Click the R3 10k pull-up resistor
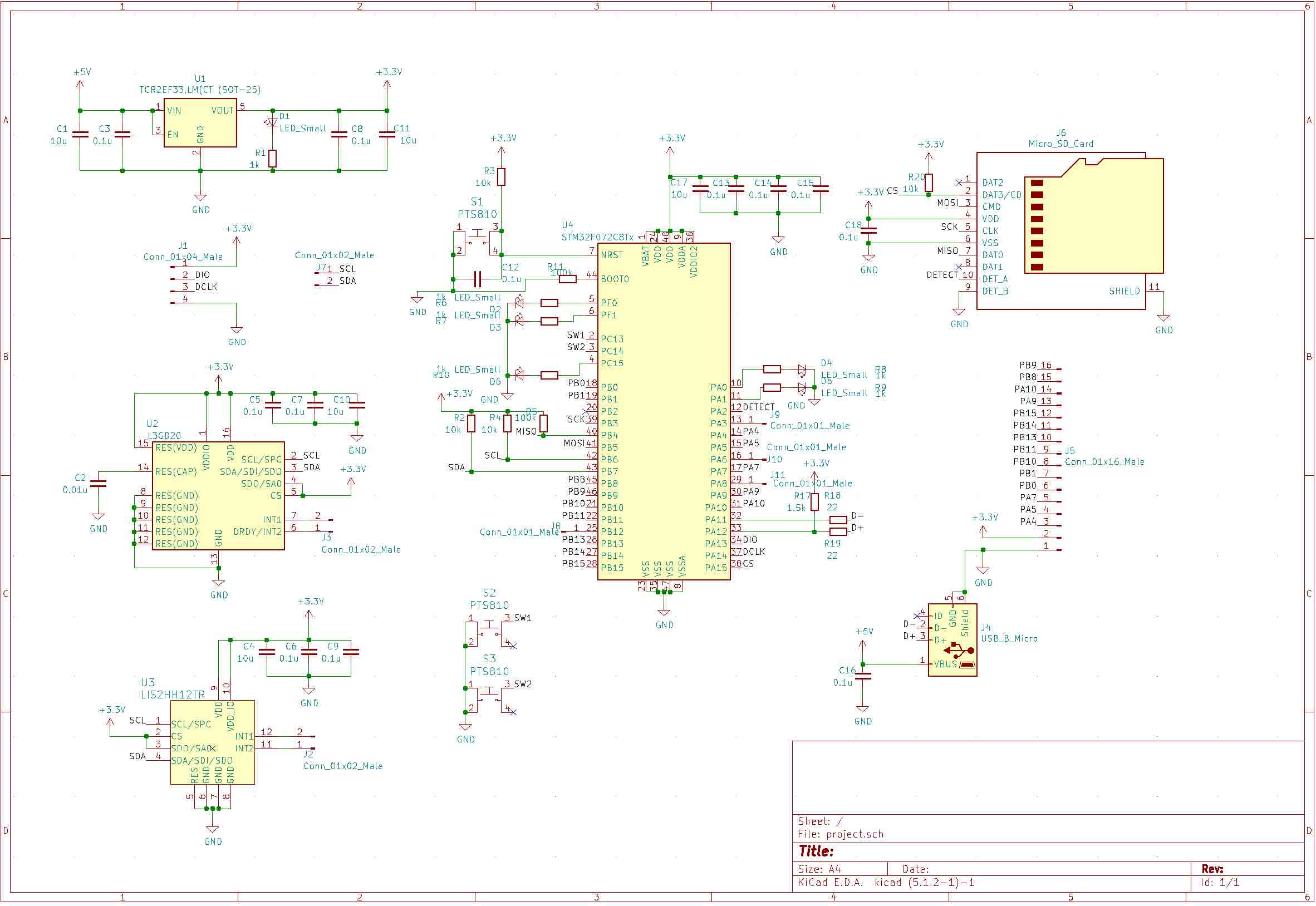Image resolution: width=1316 pixels, height=906 pixels. coord(502,177)
